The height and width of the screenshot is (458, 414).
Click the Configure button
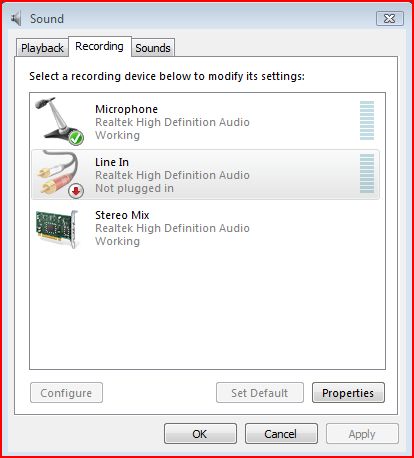[x=66, y=393]
